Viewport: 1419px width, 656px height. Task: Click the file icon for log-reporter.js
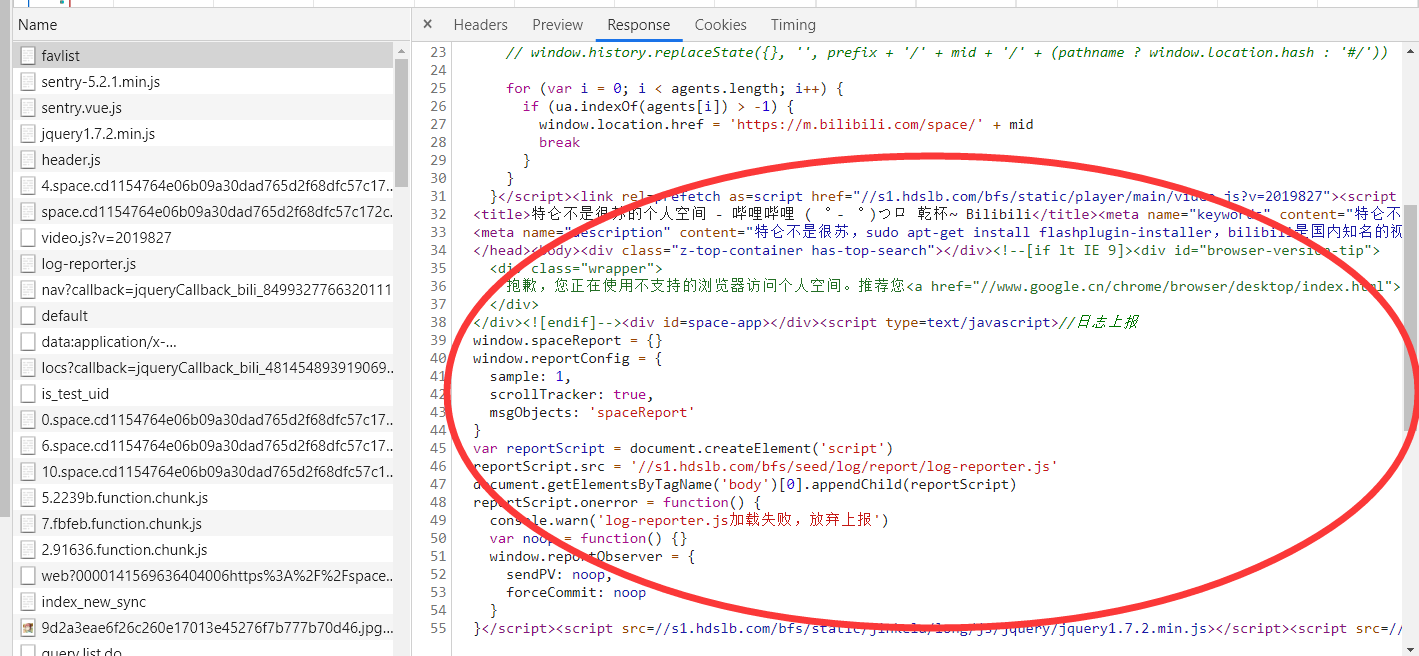pos(28,264)
